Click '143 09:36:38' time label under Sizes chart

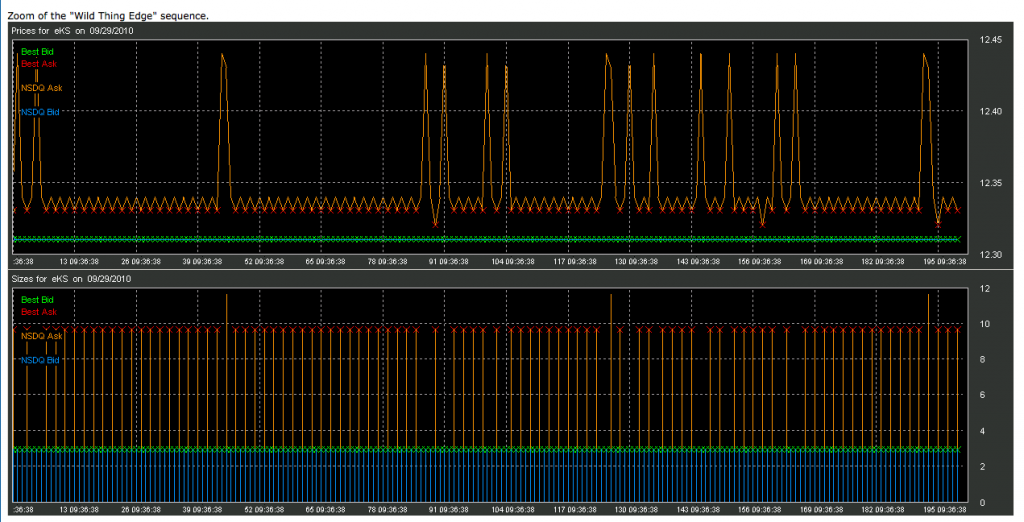point(697,510)
